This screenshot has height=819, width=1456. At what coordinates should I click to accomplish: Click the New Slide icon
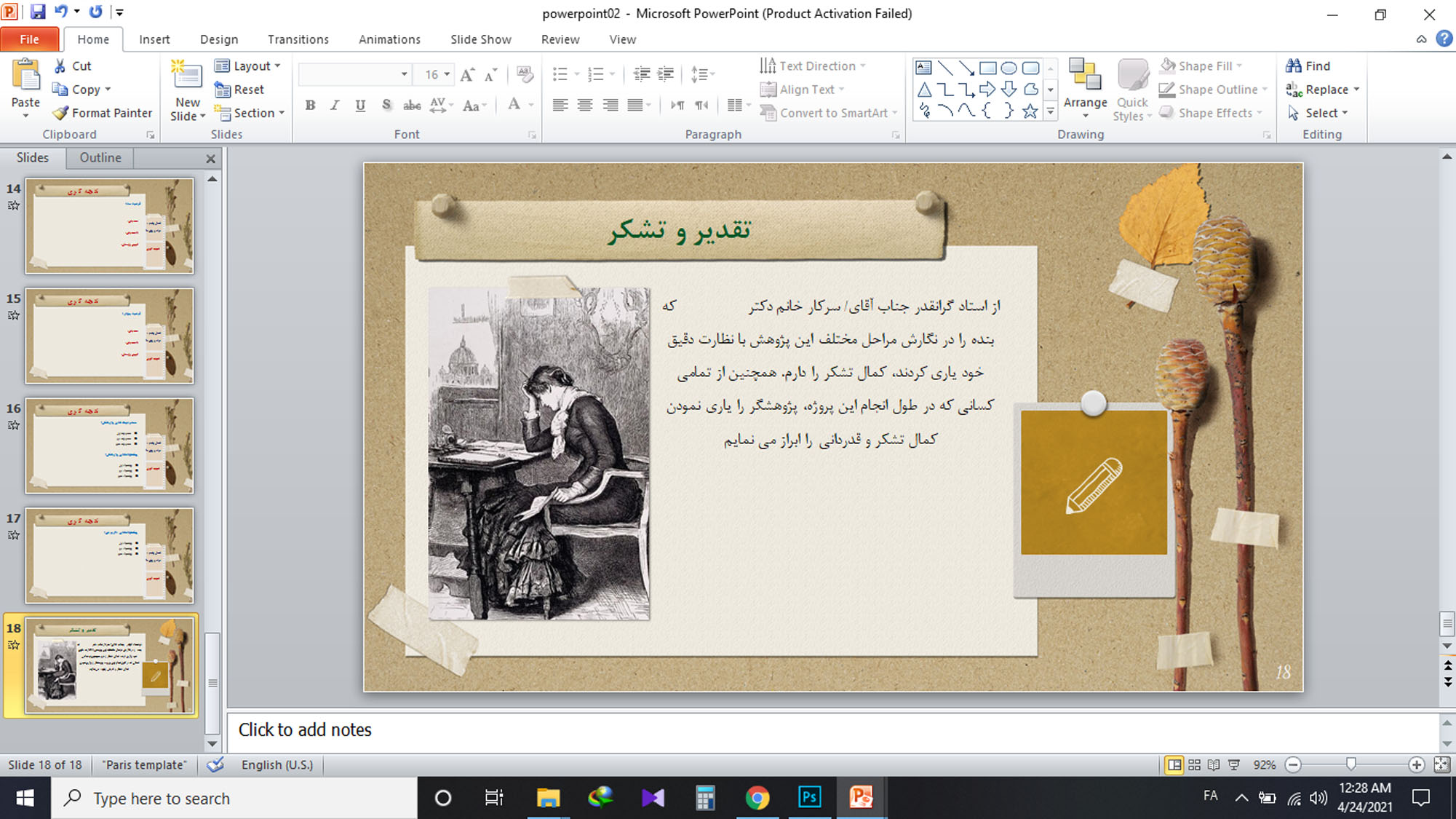[186, 76]
